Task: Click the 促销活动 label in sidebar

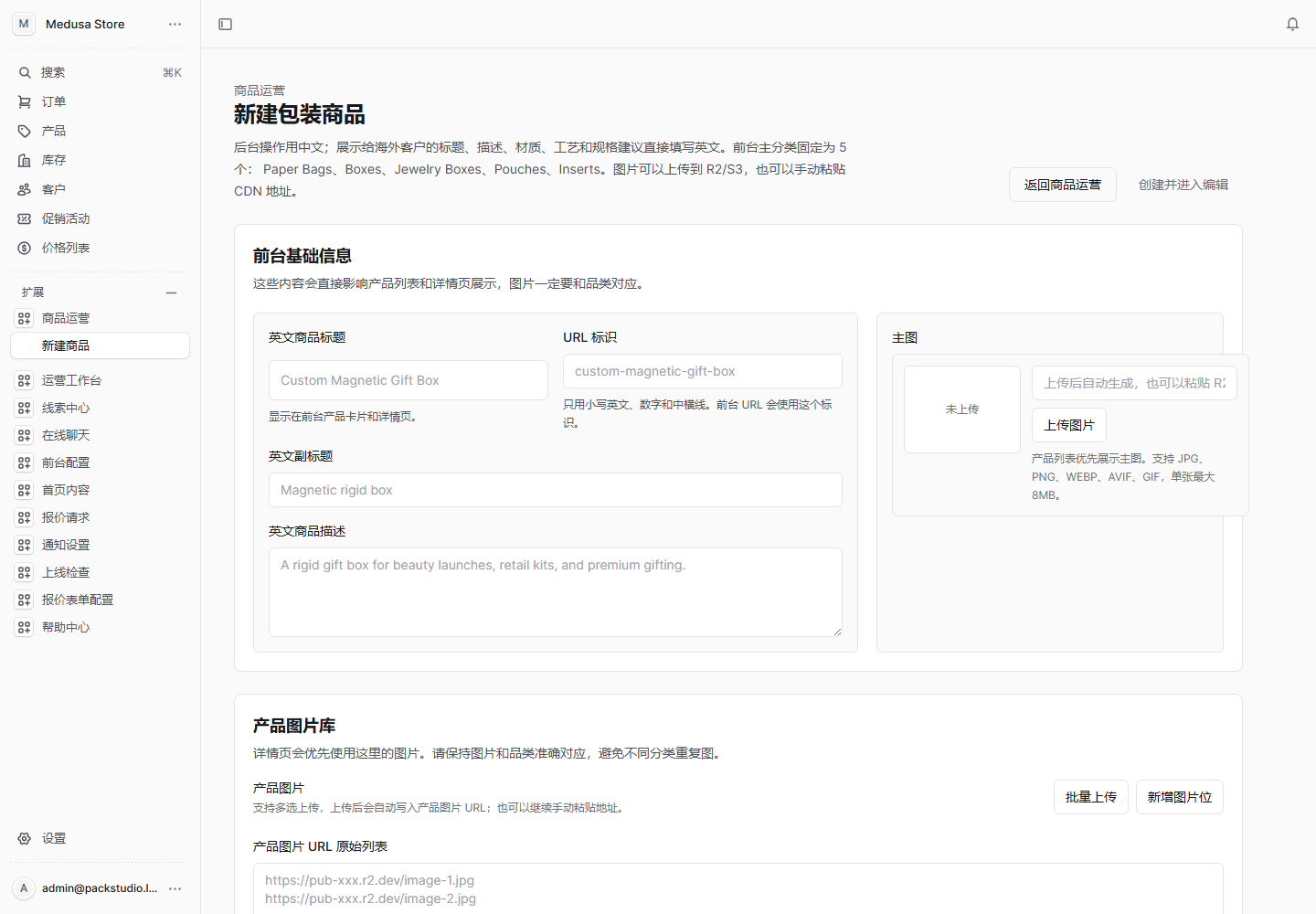Action: click(x=66, y=218)
